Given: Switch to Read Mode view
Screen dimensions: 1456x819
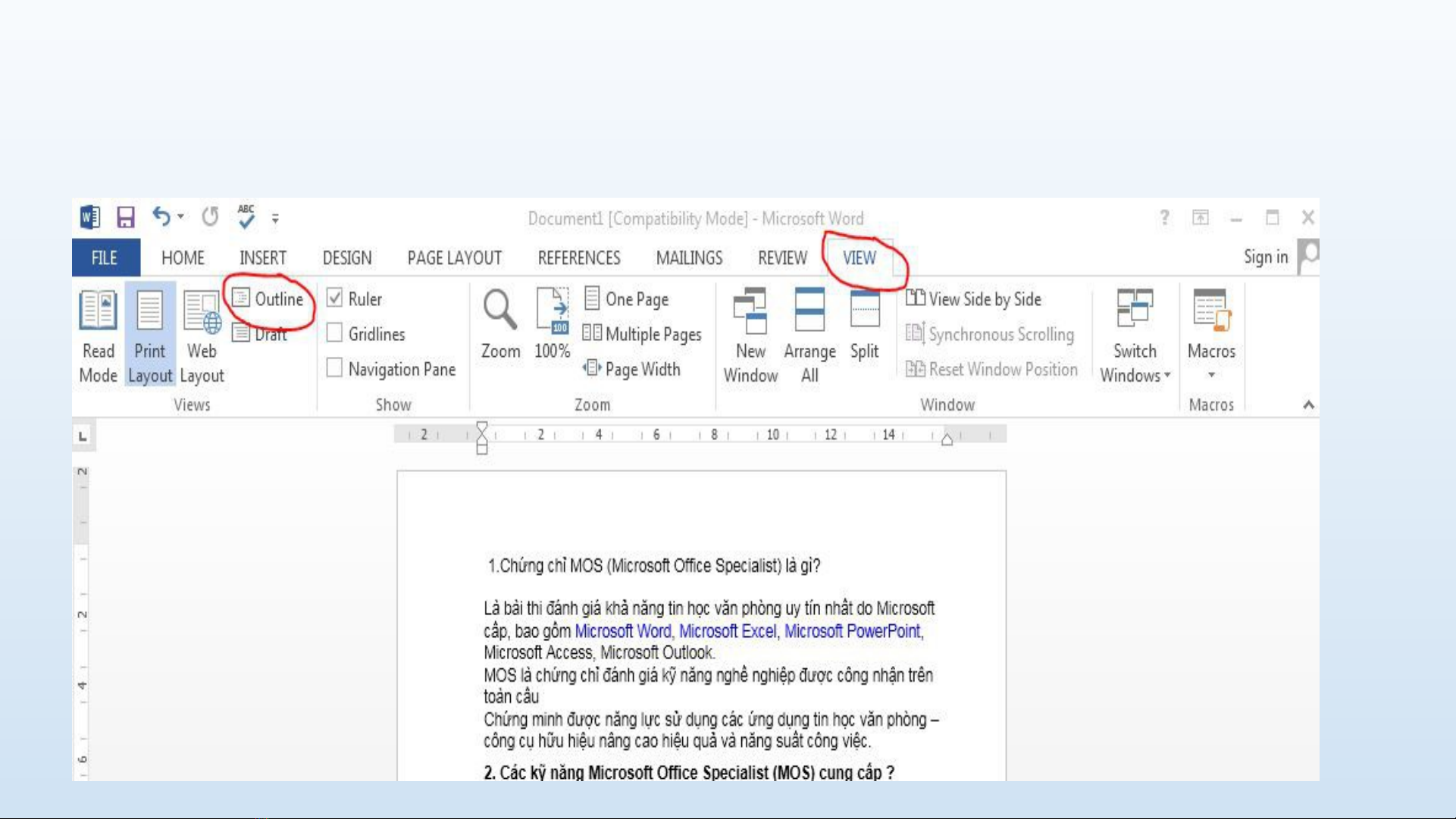Looking at the screenshot, I should [x=99, y=336].
